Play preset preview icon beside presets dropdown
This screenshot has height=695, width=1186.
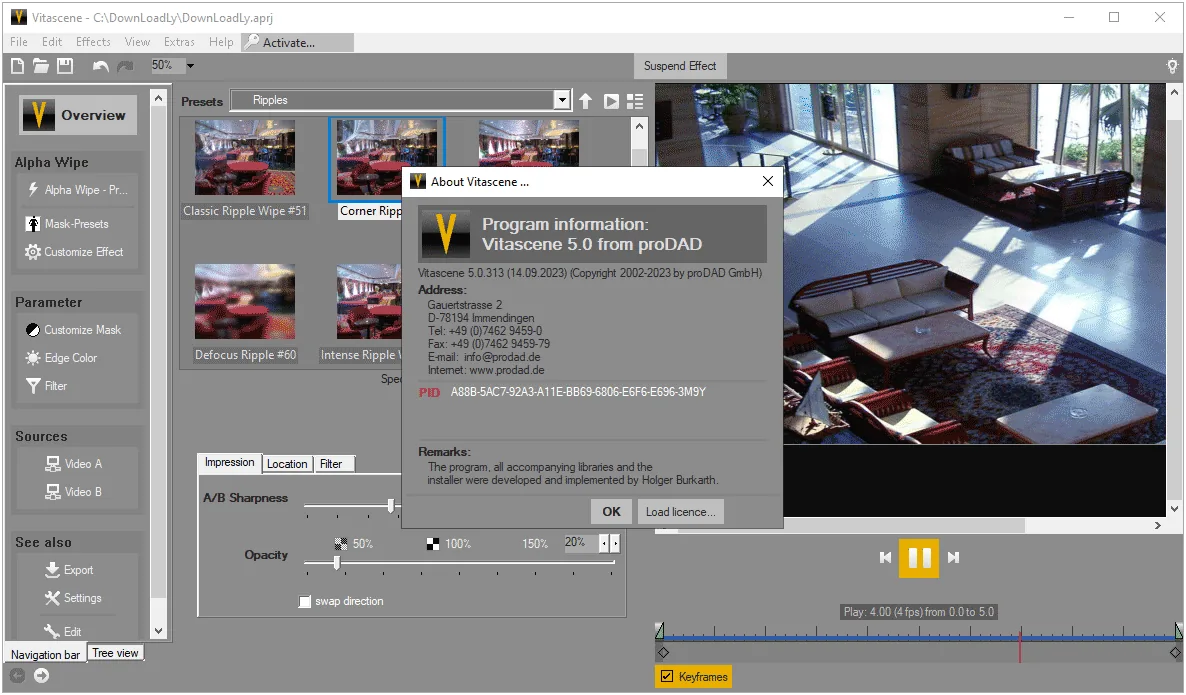coord(611,101)
